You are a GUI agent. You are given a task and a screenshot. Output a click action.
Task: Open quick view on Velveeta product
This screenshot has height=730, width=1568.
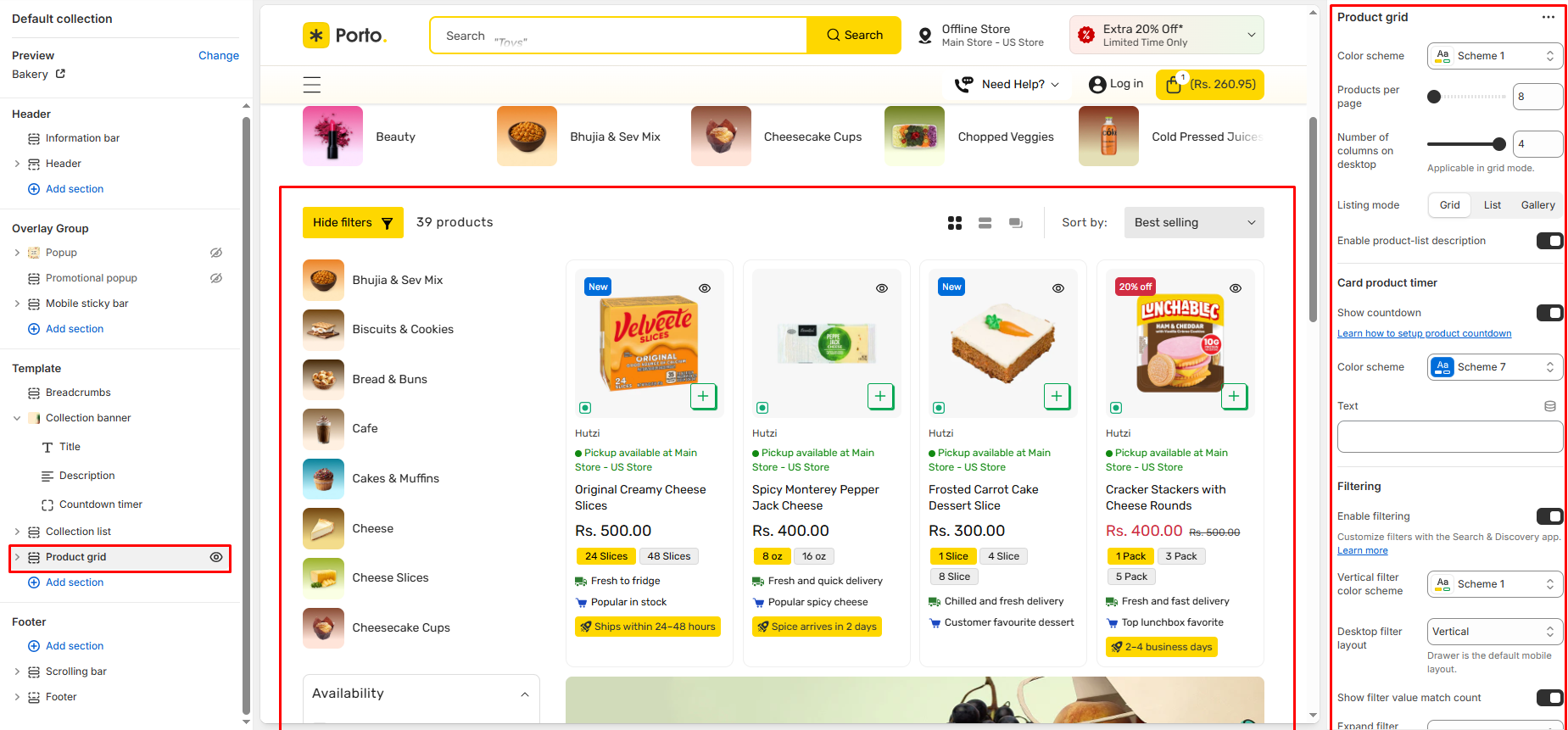pyautogui.click(x=705, y=288)
